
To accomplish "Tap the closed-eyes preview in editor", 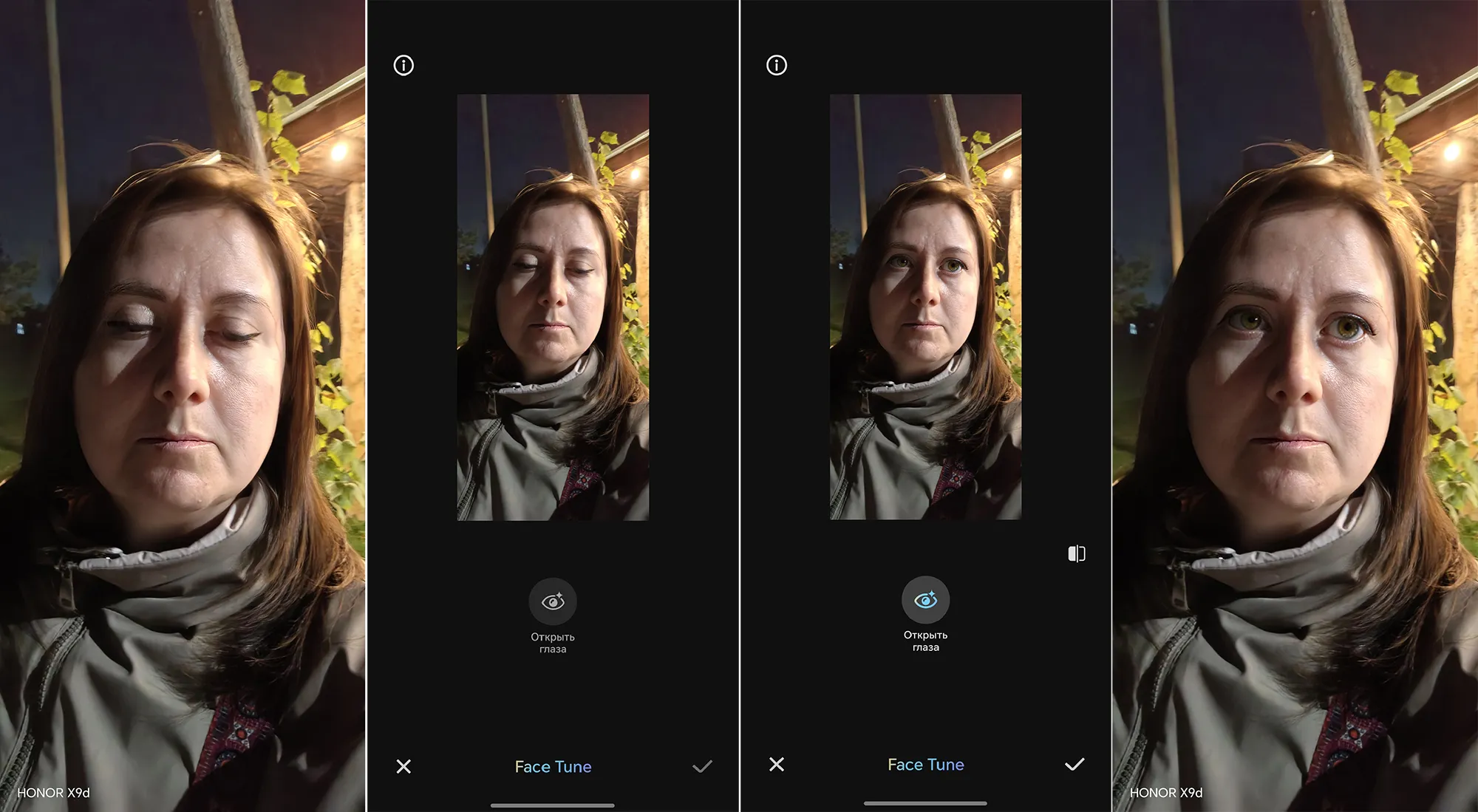I will [553, 307].
